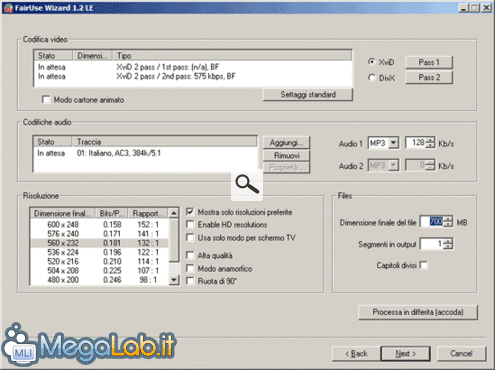Click the Tipo column header
Screen dimensions: 495x370
tap(232, 56)
